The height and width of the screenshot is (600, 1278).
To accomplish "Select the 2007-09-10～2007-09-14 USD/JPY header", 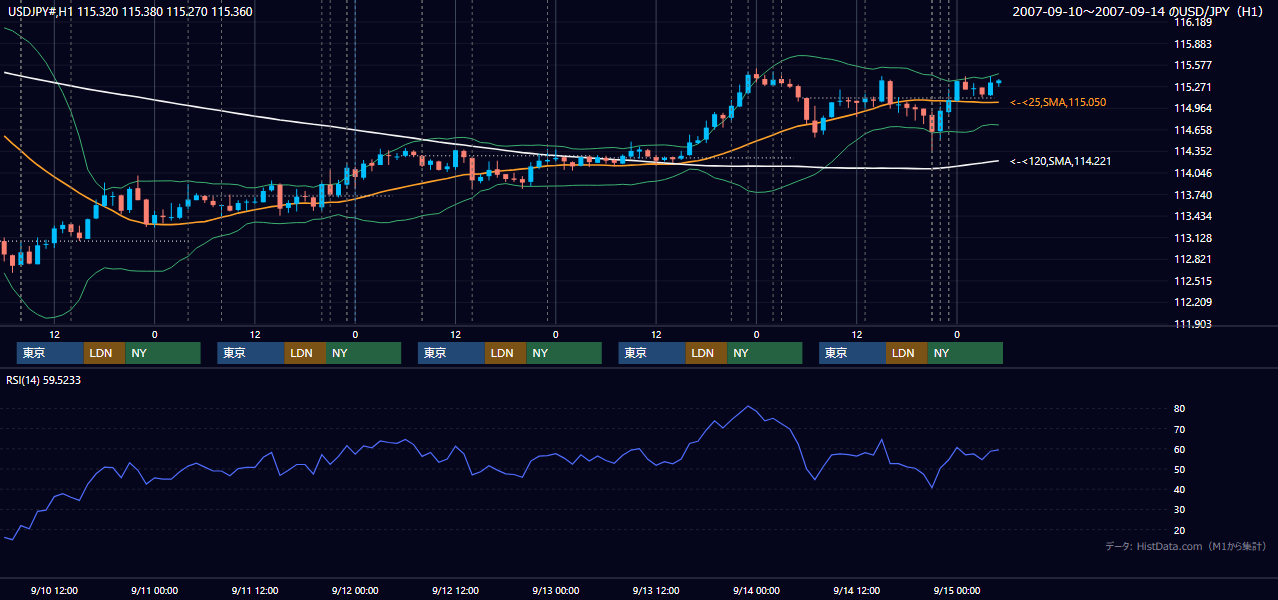I will click(x=1136, y=12).
